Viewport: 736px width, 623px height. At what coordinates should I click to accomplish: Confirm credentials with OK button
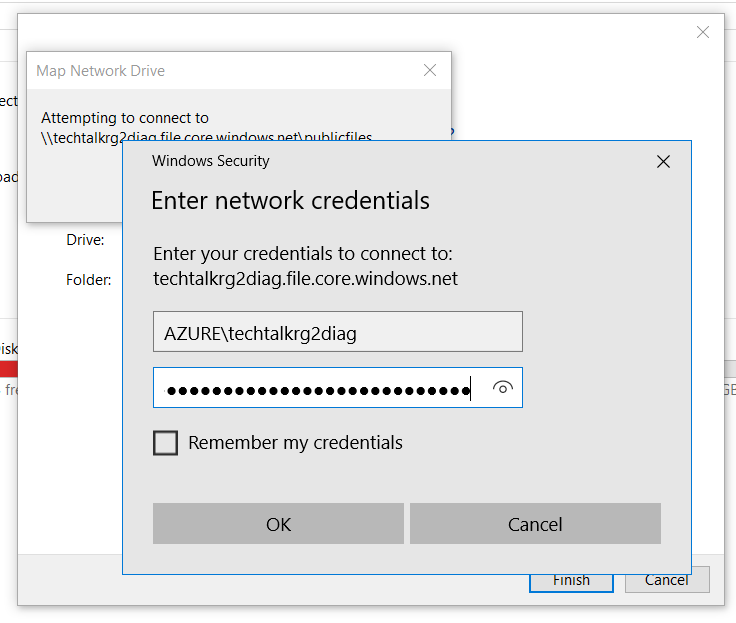[x=278, y=524]
